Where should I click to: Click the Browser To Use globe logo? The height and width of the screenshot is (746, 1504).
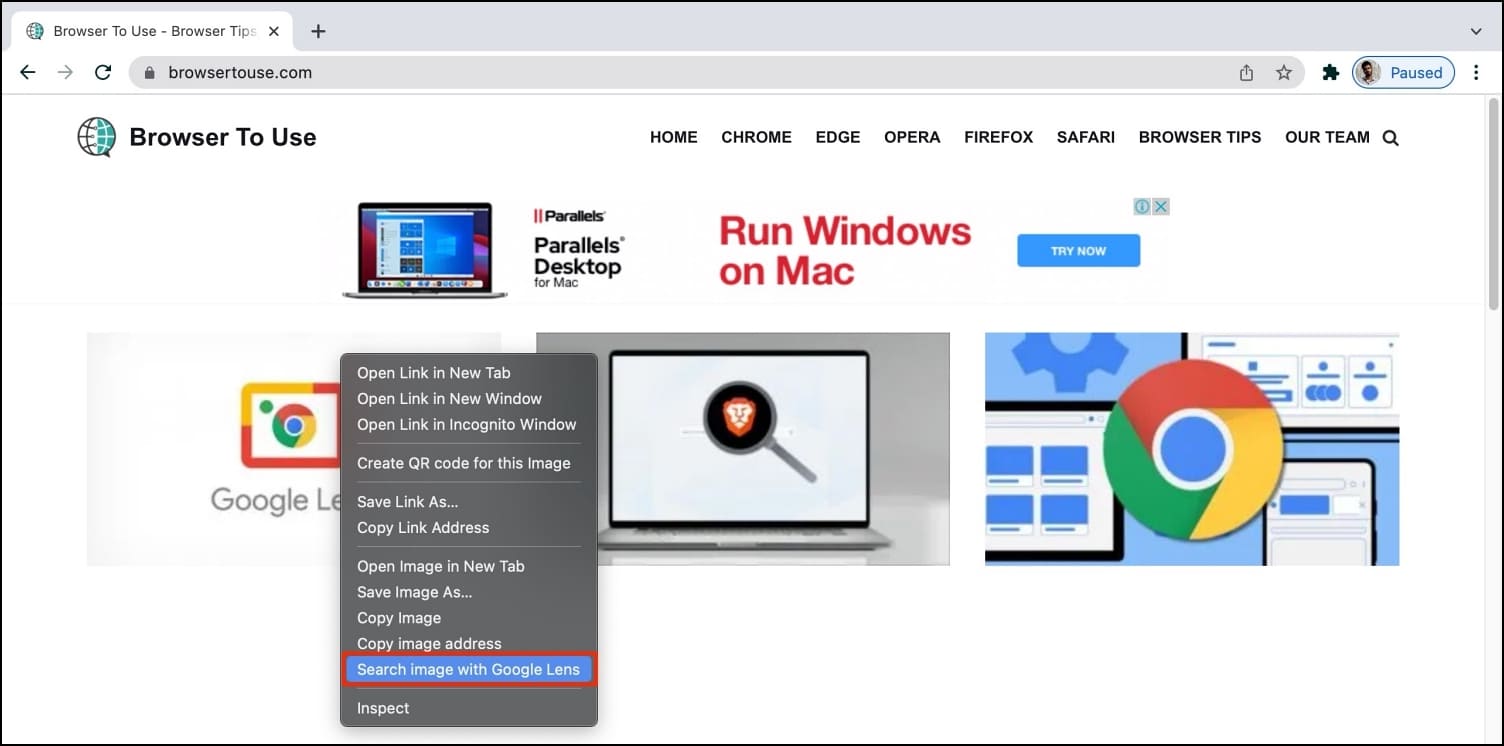(x=96, y=137)
